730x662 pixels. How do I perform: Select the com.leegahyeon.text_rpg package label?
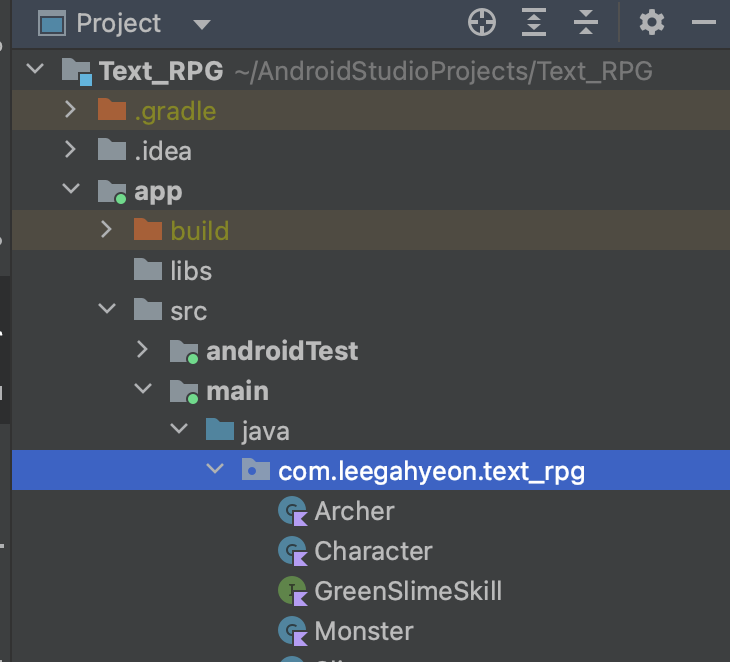point(432,472)
